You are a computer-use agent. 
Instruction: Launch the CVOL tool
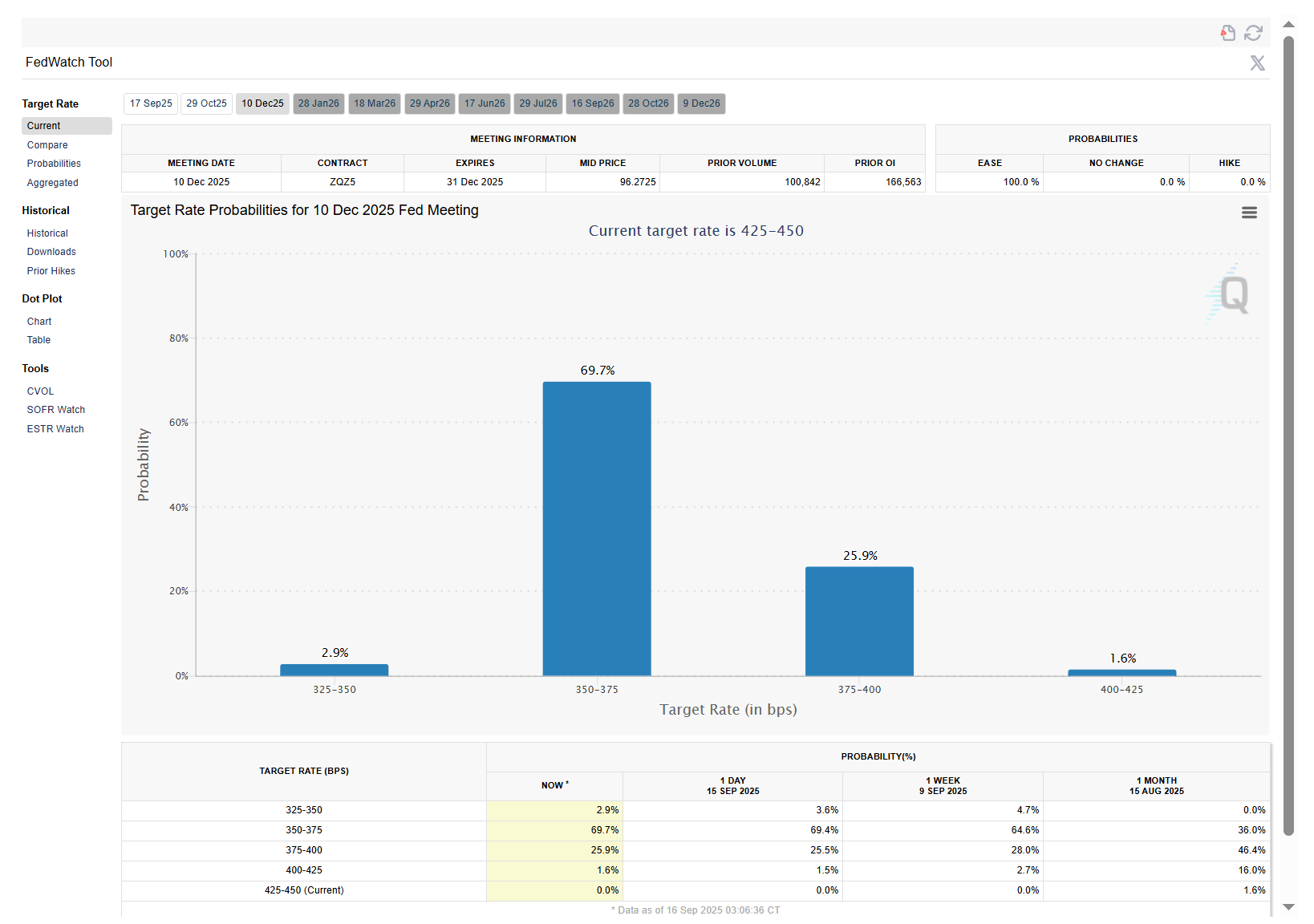coord(40,391)
